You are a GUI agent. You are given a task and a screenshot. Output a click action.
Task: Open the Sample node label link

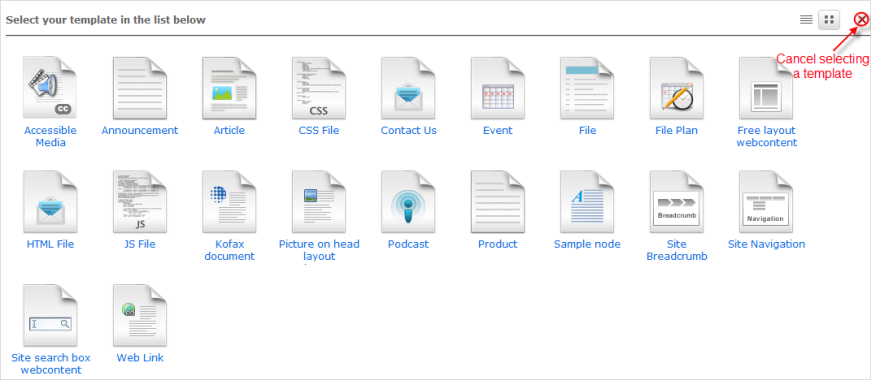[587, 244]
